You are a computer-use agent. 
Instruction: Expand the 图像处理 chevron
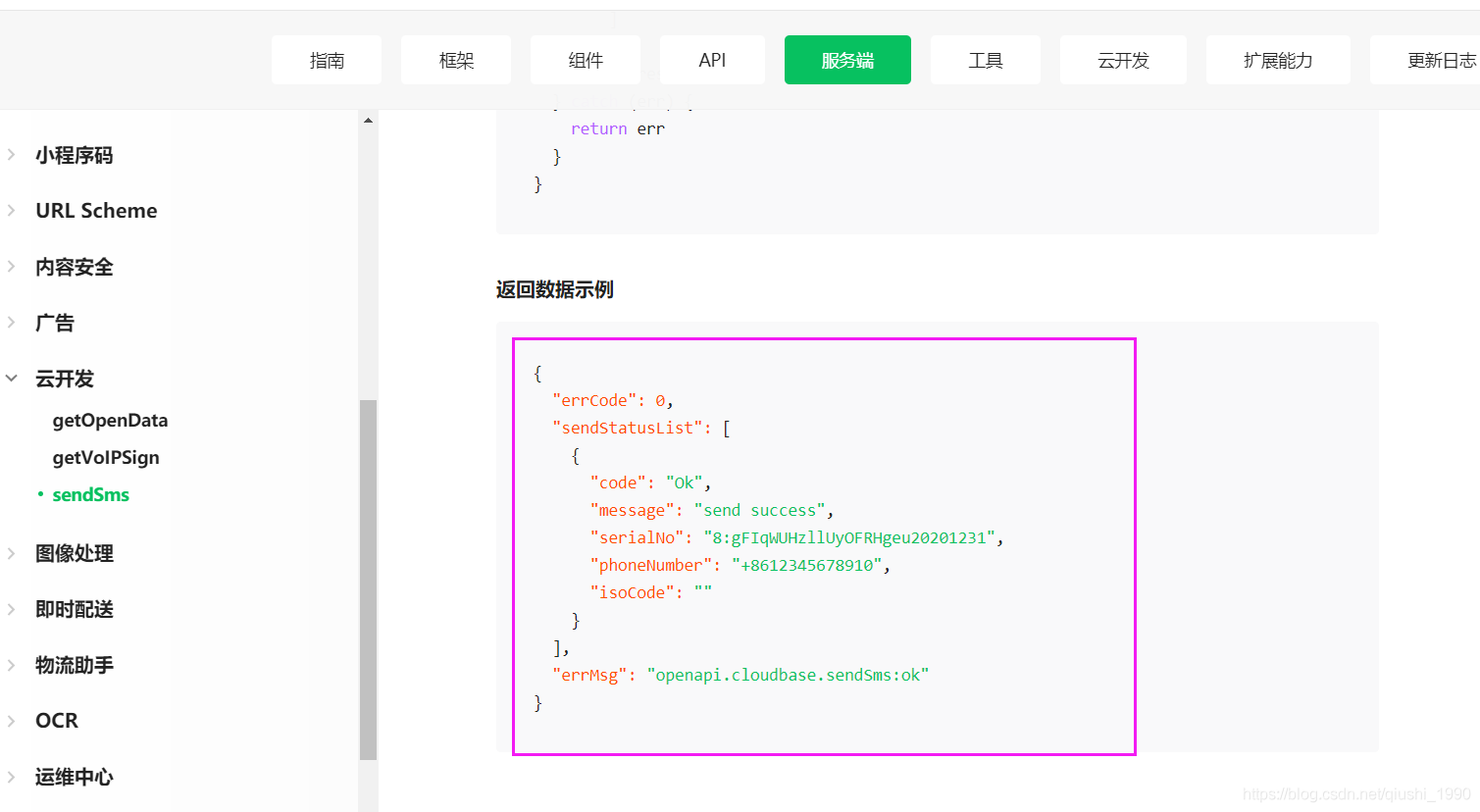pyautogui.click(x=12, y=553)
